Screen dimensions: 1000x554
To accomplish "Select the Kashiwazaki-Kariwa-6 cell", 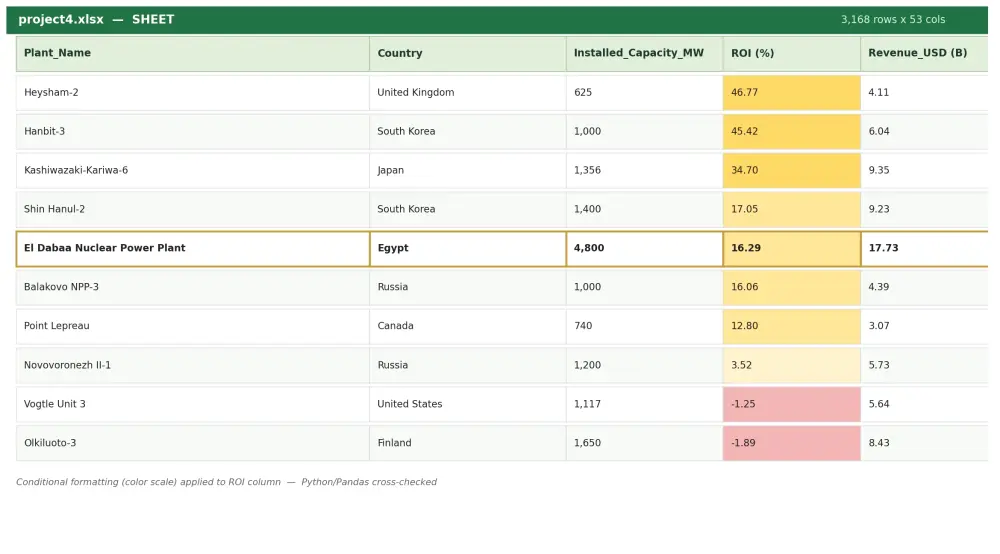I will coord(193,171).
